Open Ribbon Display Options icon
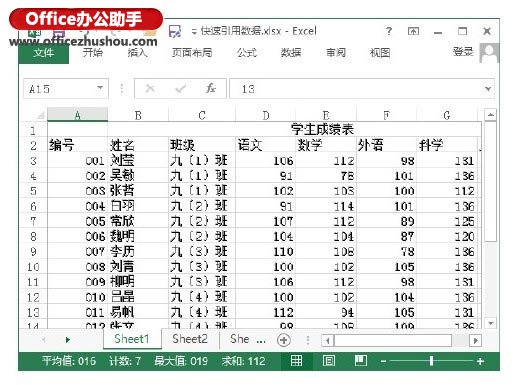This screenshot has width=515, height=385. coord(413,31)
